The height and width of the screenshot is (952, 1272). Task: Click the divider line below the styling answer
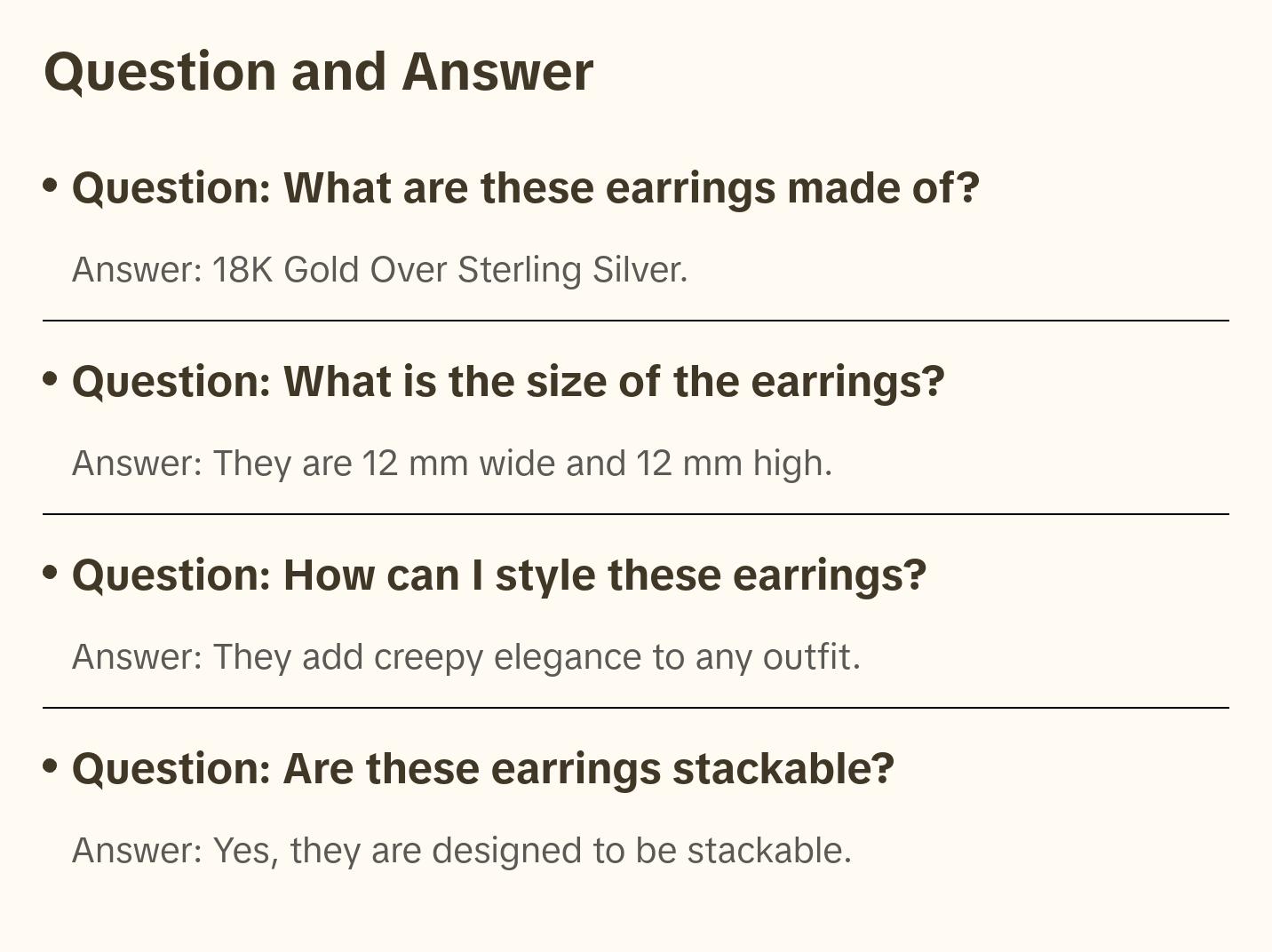coord(636,708)
